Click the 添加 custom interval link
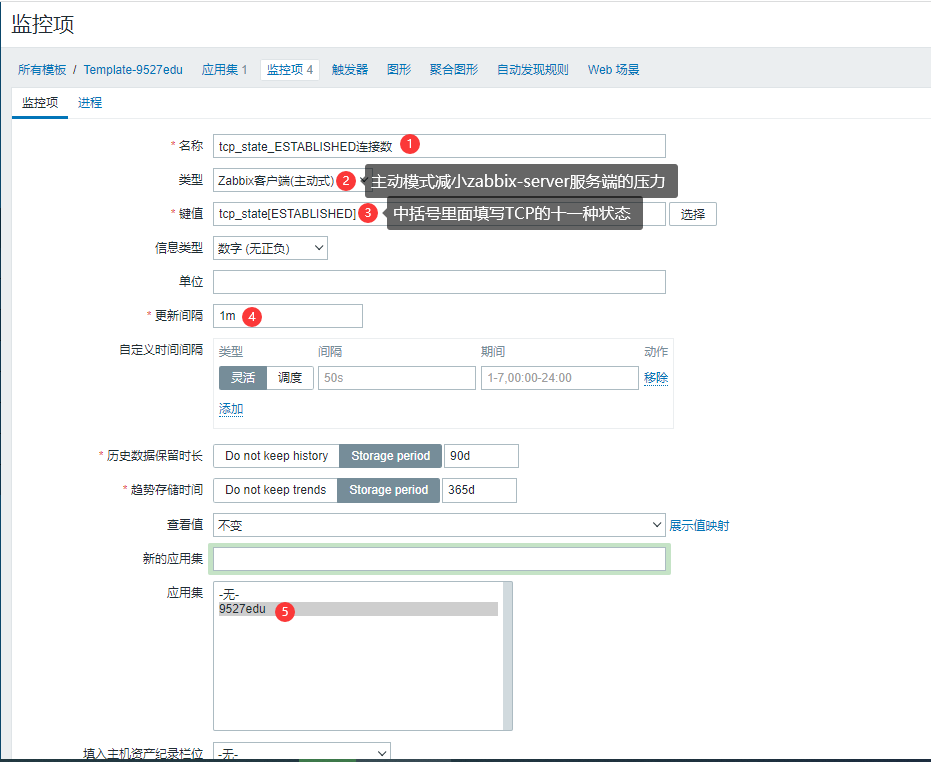The height and width of the screenshot is (762, 931). [x=231, y=409]
